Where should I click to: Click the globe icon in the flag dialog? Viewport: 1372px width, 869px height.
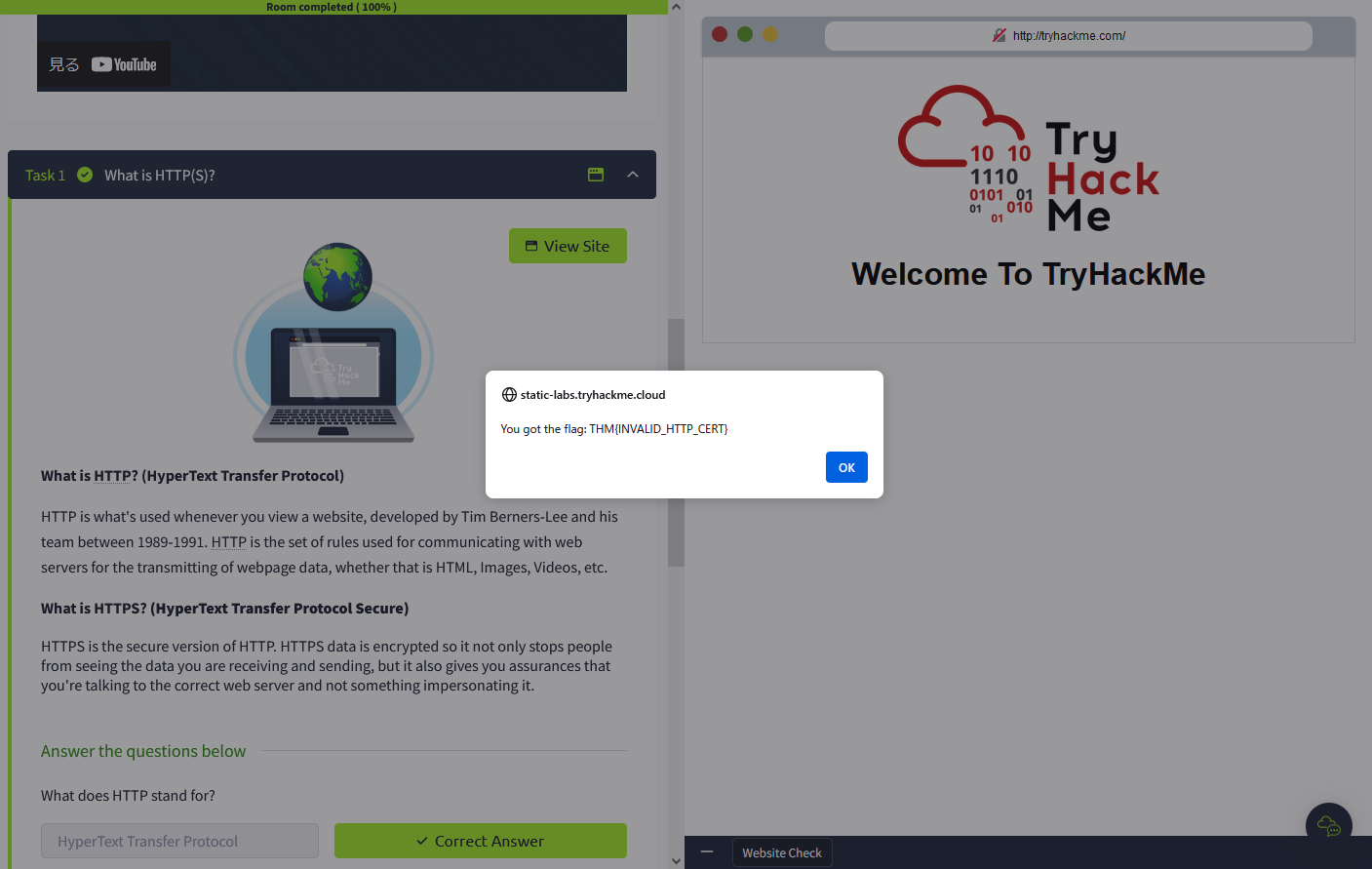click(x=509, y=394)
